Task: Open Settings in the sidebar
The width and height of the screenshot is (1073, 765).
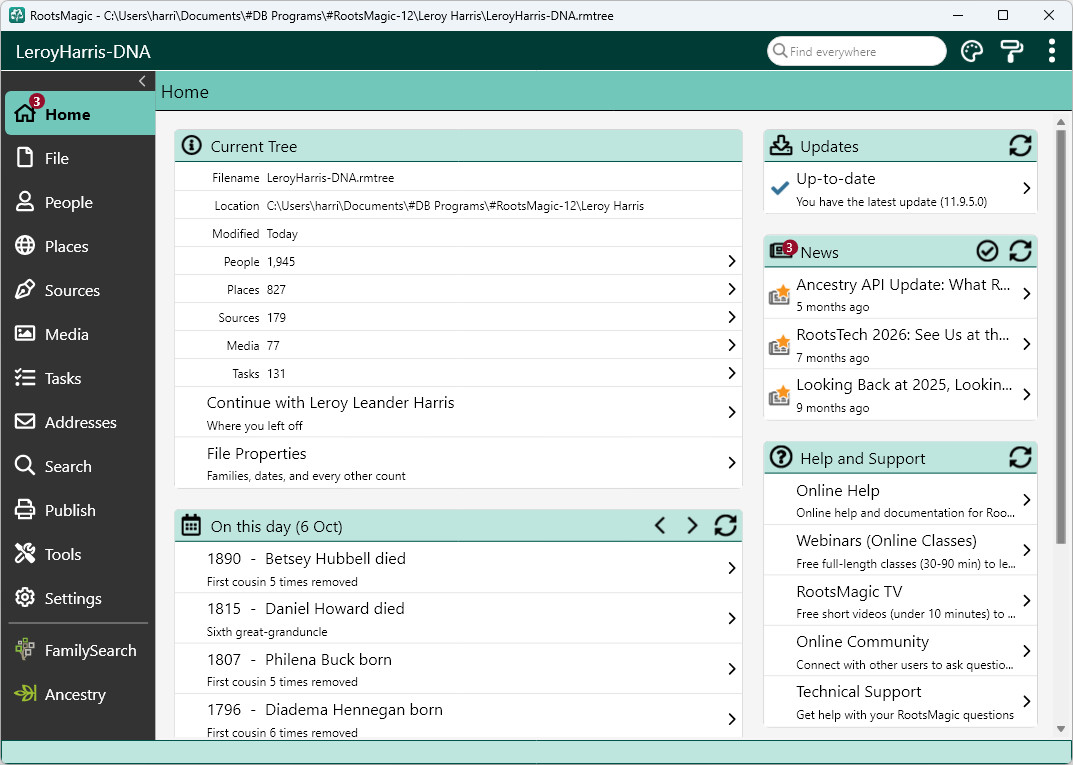Action: 79,599
